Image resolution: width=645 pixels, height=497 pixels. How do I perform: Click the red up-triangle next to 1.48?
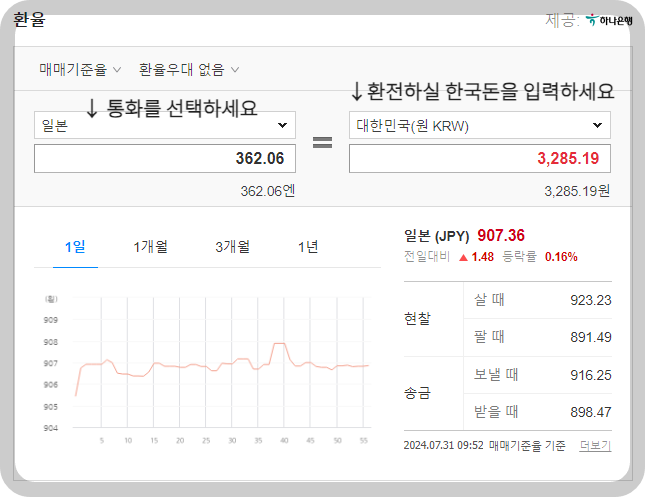(464, 258)
